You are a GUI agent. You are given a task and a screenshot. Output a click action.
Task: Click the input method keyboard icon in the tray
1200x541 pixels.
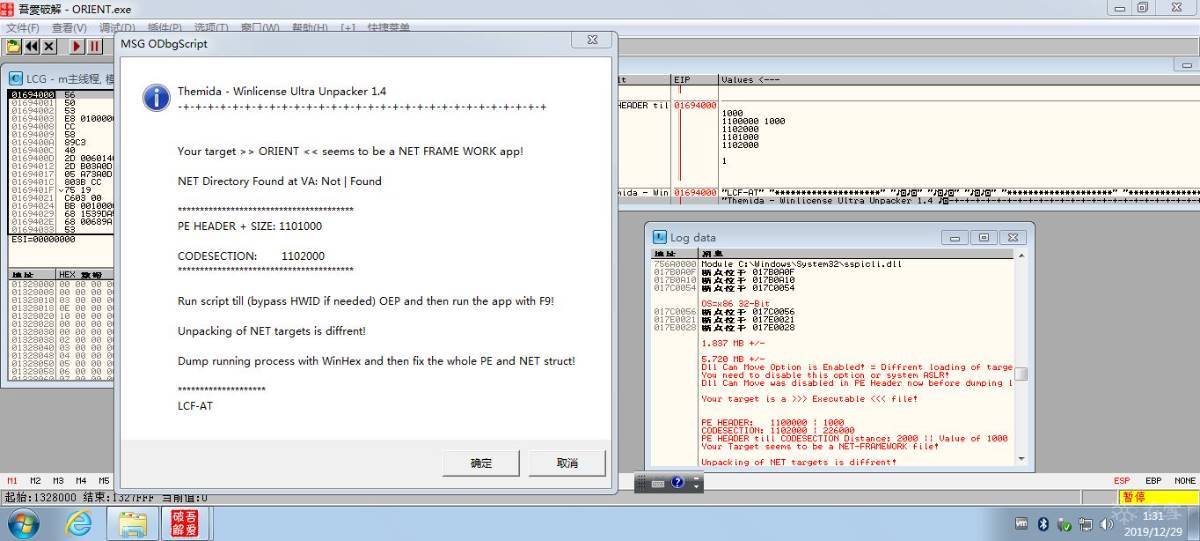click(1021, 524)
